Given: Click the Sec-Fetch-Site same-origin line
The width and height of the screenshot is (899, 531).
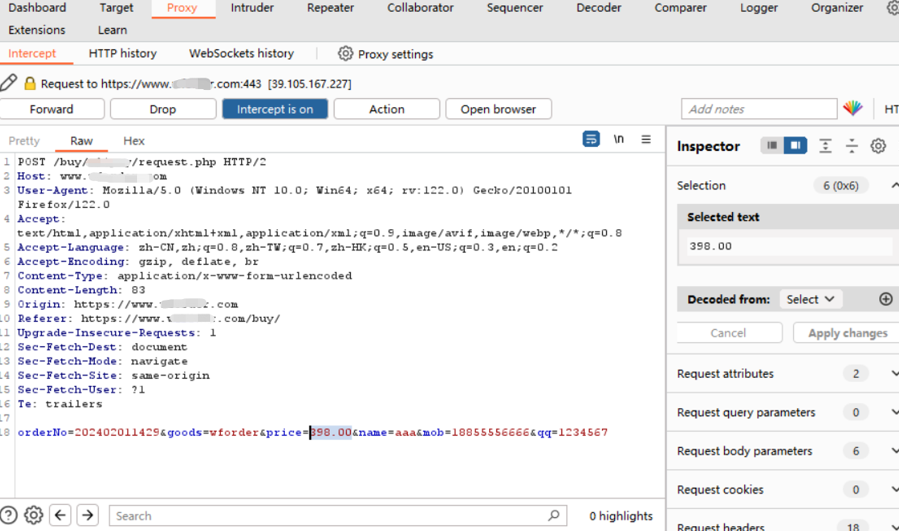Looking at the screenshot, I should point(114,376).
